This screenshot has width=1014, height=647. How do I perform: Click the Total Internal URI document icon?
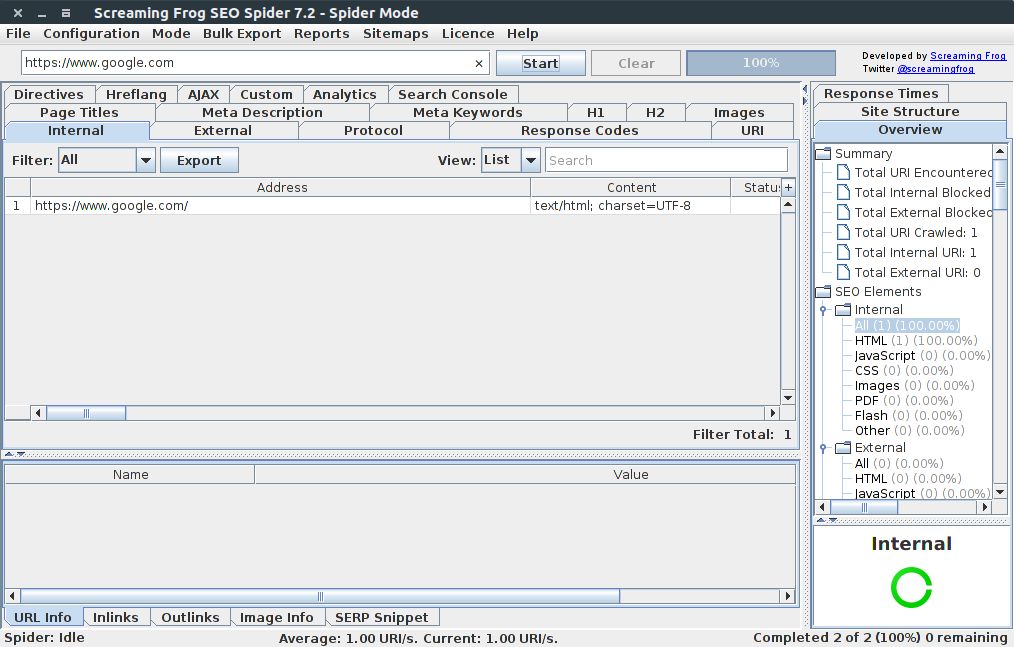(x=843, y=252)
